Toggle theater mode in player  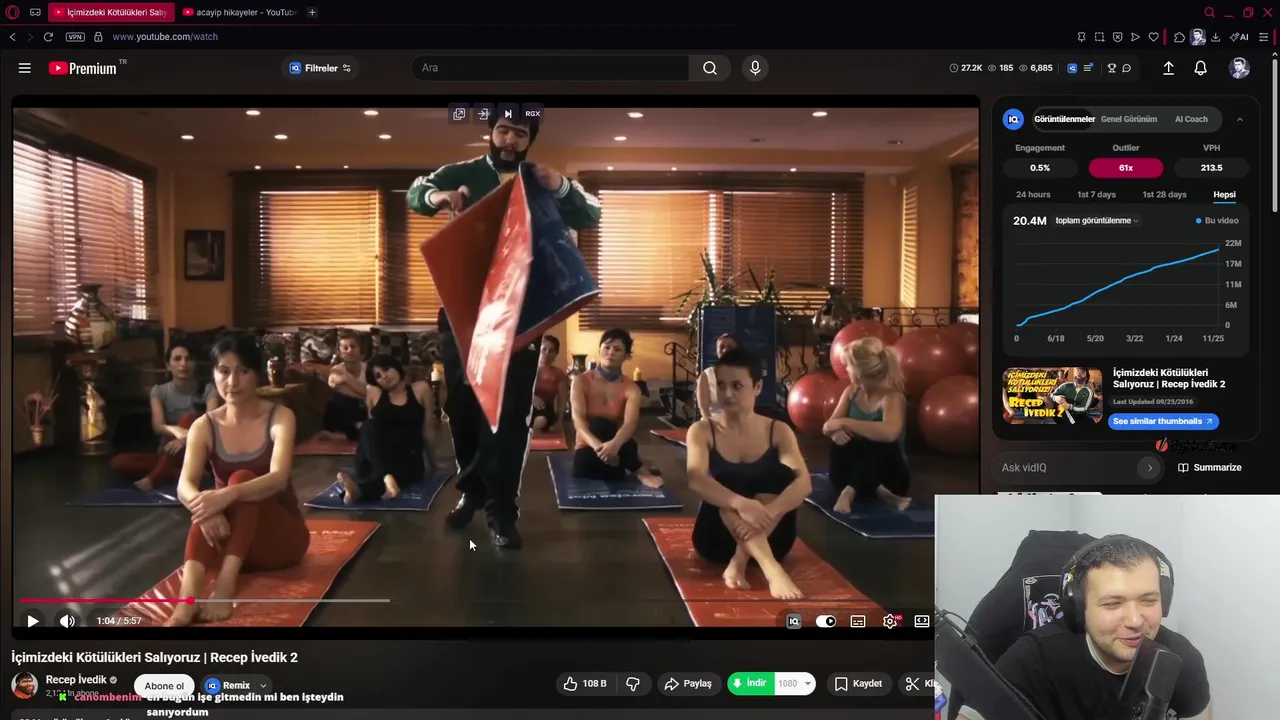(x=922, y=621)
